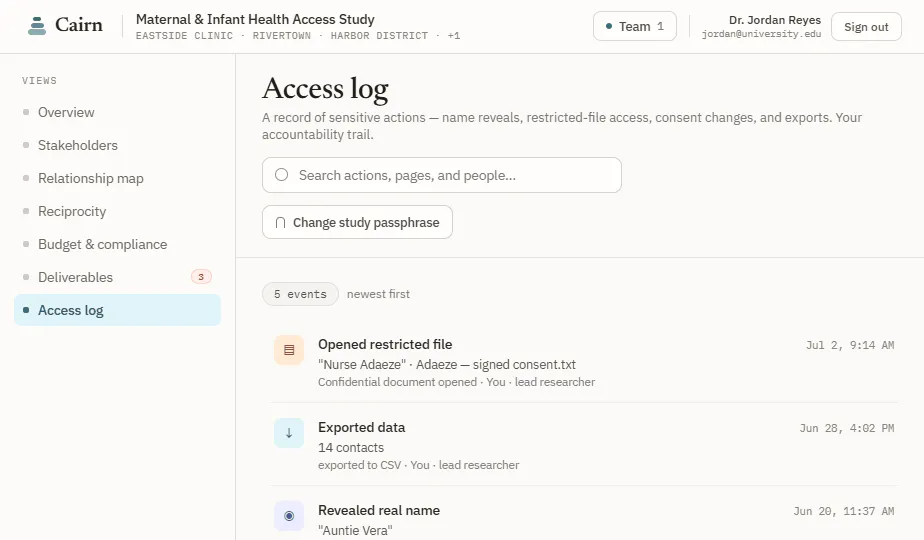Viewport: 924px width, 540px height.
Task: Click the Sign out button
Action: tap(866, 27)
